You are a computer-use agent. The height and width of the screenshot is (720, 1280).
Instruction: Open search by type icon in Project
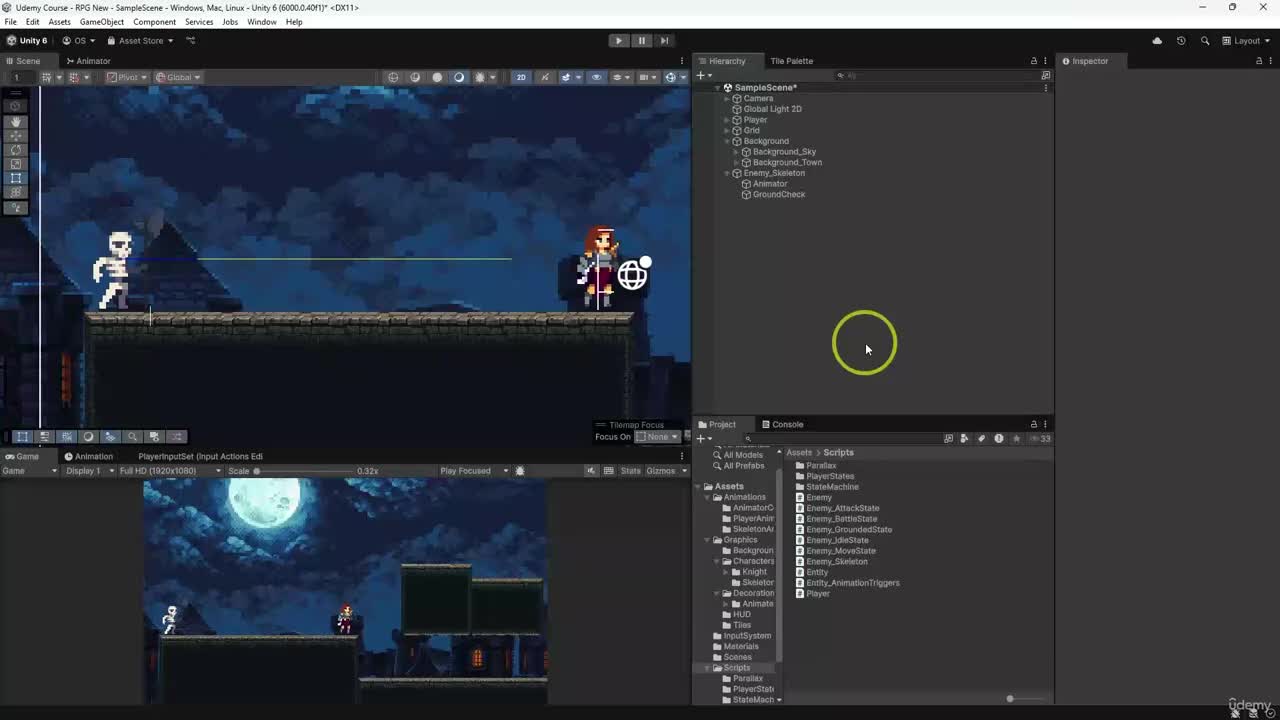tap(964, 438)
